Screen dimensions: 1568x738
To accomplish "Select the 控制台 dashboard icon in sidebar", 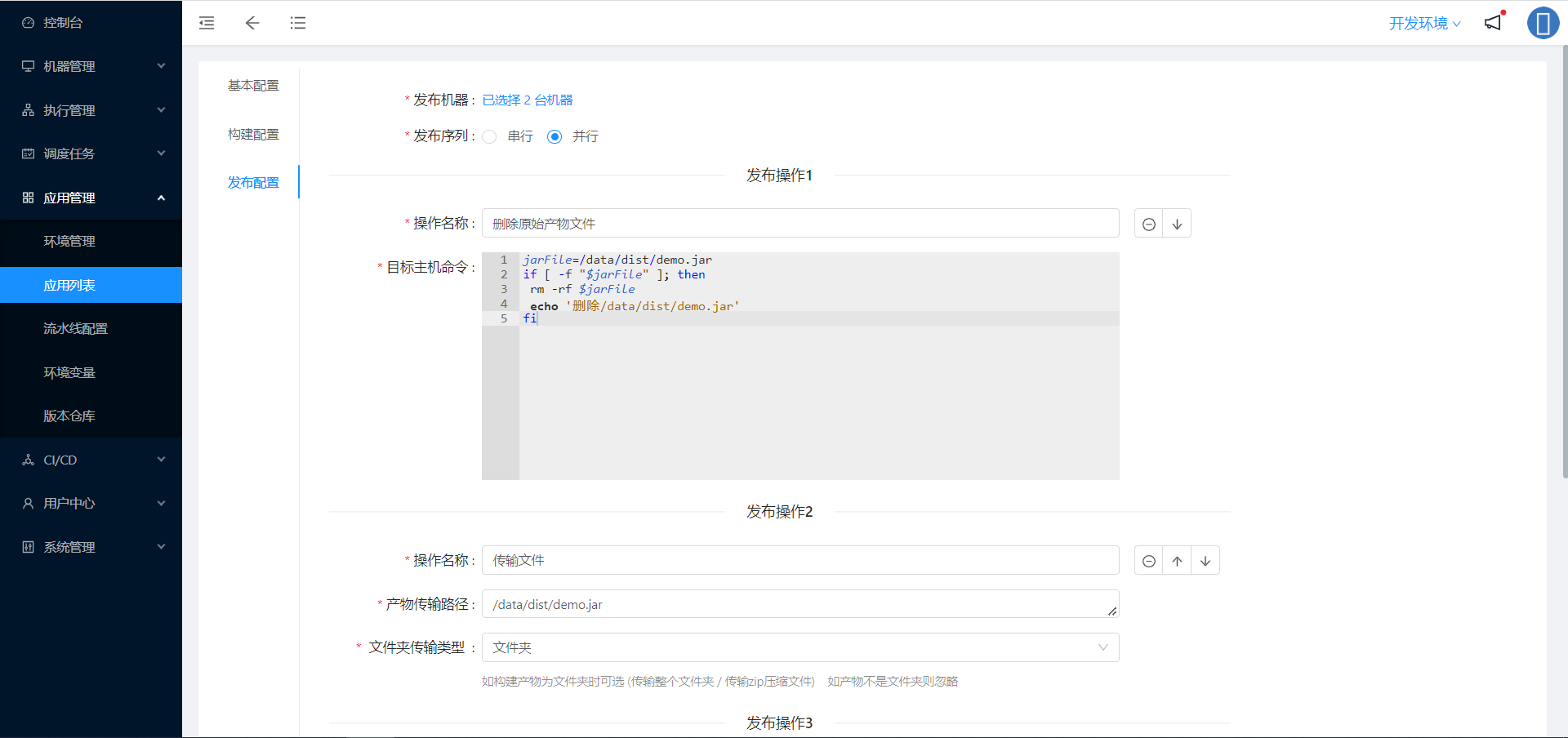I will [27, 22].
